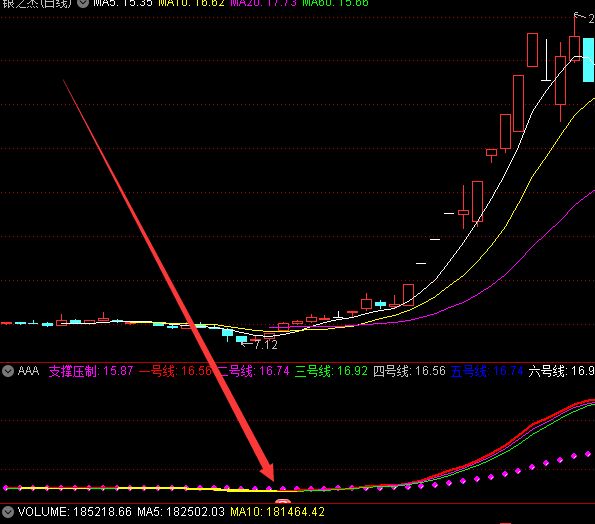Select the large cyan candlestick at right
Screen dimensions: 595x524
tap(589, 60)
